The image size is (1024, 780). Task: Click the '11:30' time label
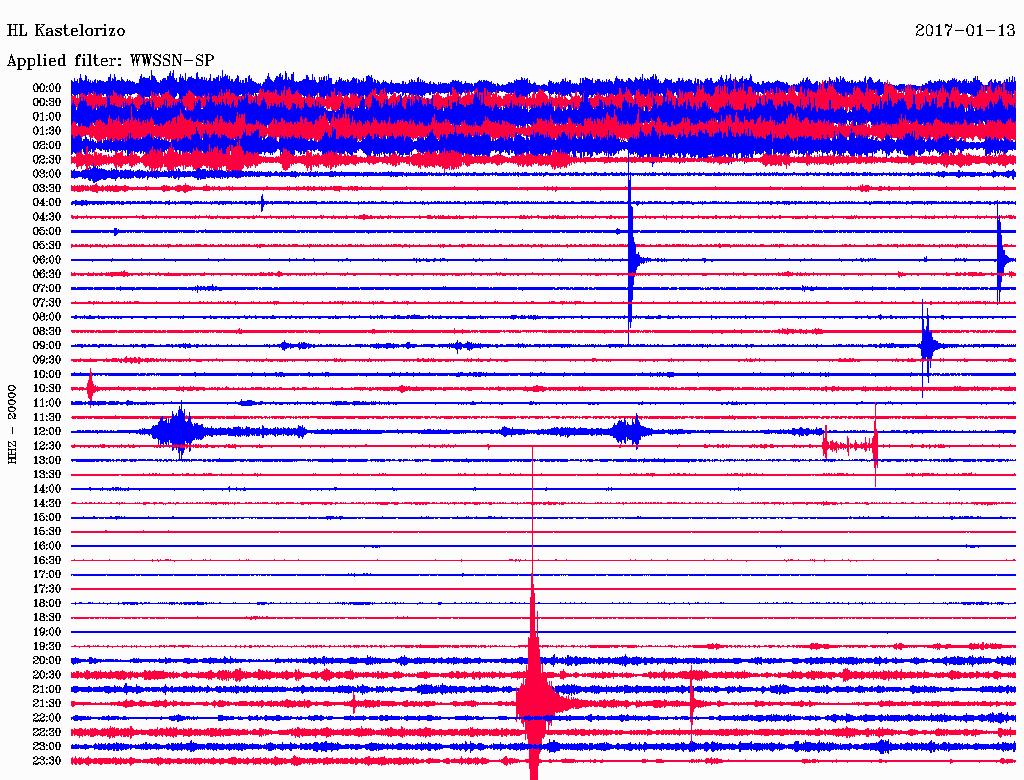(x=47, y=417)
